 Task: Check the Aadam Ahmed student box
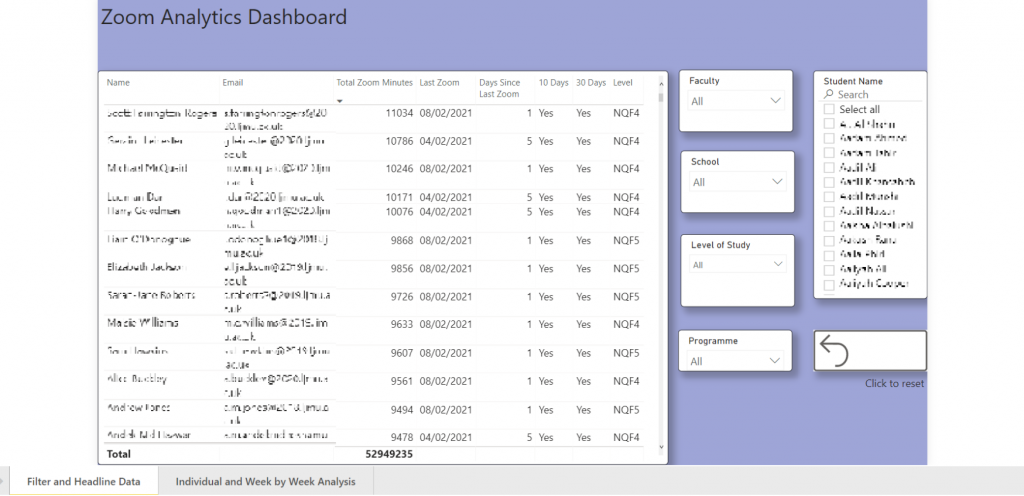coord(829,138)
